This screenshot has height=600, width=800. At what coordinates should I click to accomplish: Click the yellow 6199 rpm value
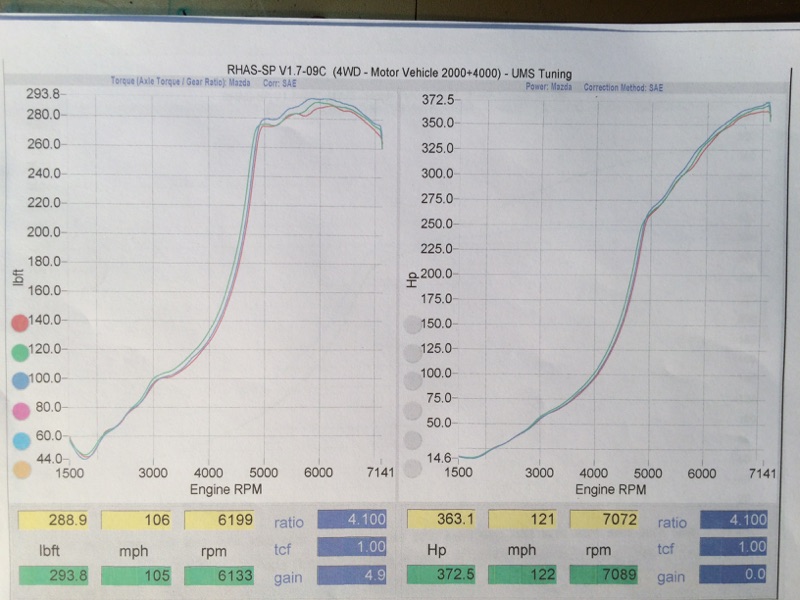point(219,520)
